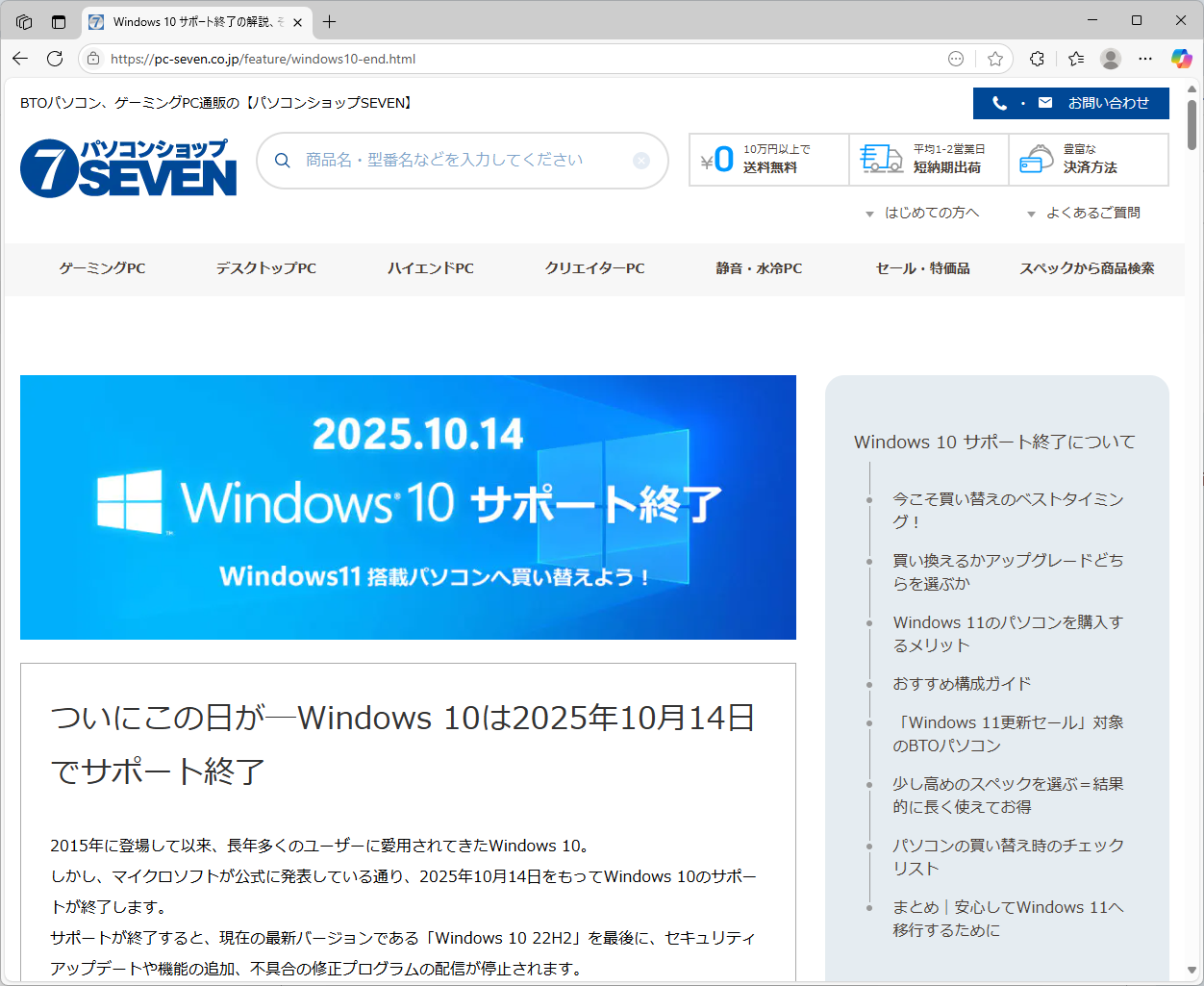The height and width of the screenshot is (986, 1204).
Task: Click the PC Shop SEVEN logo
Action: 129,168
